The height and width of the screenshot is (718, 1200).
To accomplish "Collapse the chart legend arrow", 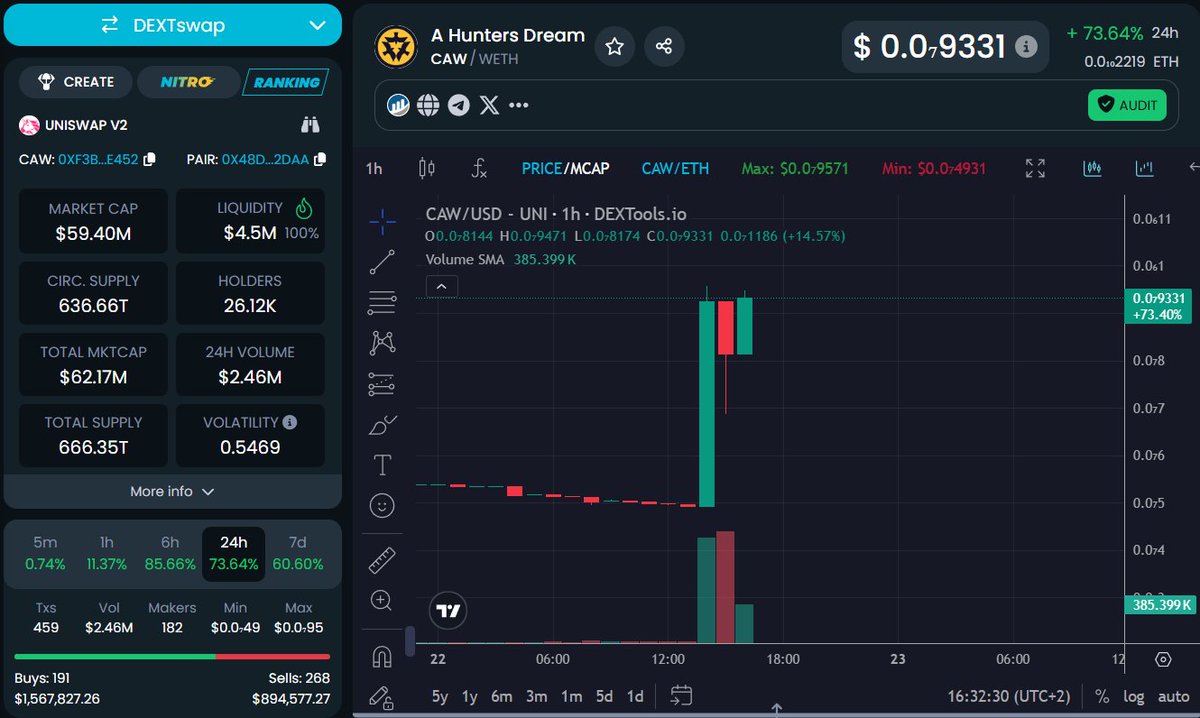I will (x=441, y=287).
